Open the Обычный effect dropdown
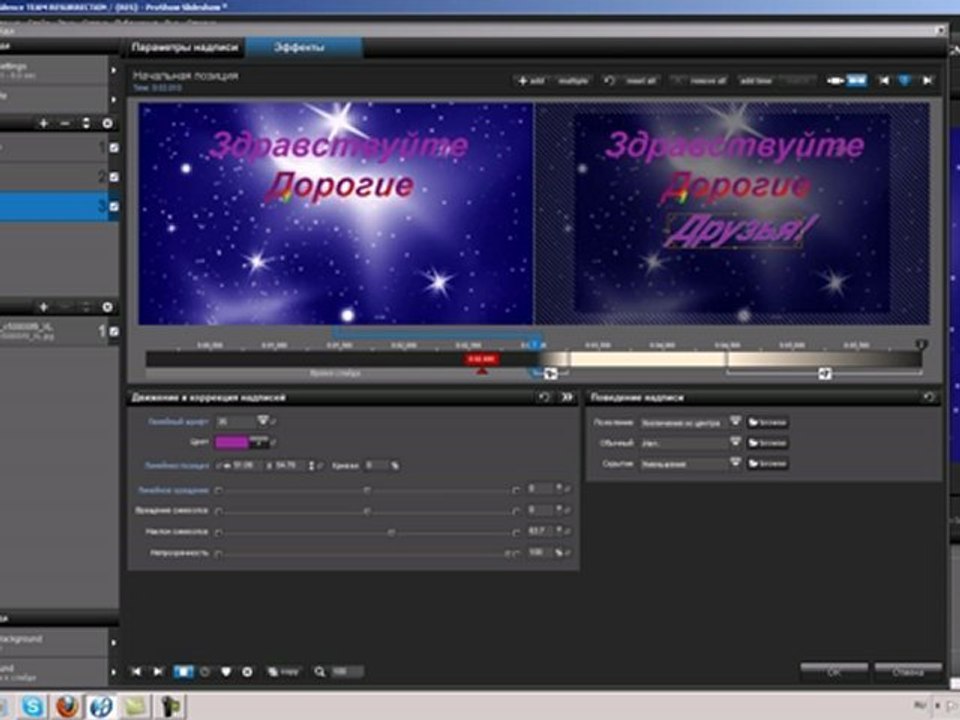Screen dimensions: 960x720 735,442
